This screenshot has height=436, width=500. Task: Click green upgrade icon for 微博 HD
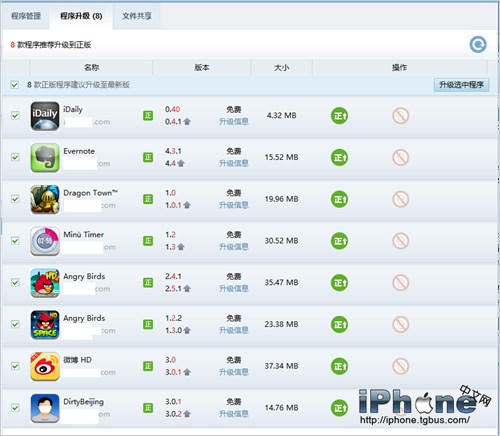click(339, 366)
